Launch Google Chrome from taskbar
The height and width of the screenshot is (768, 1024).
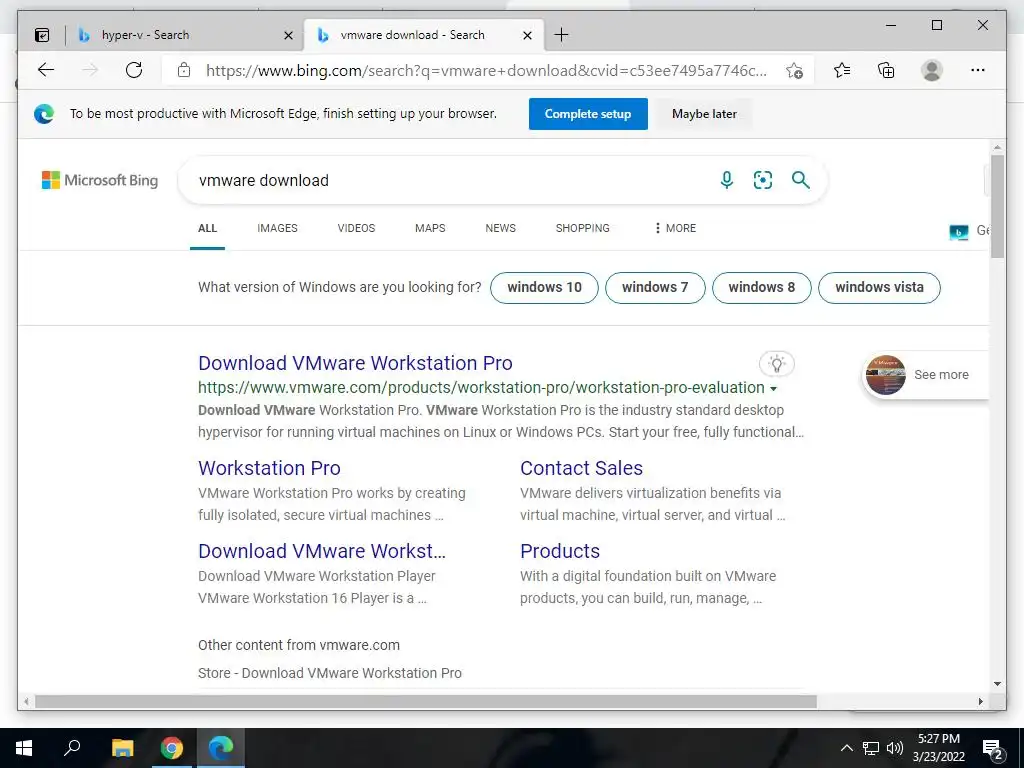pos(171,748)
